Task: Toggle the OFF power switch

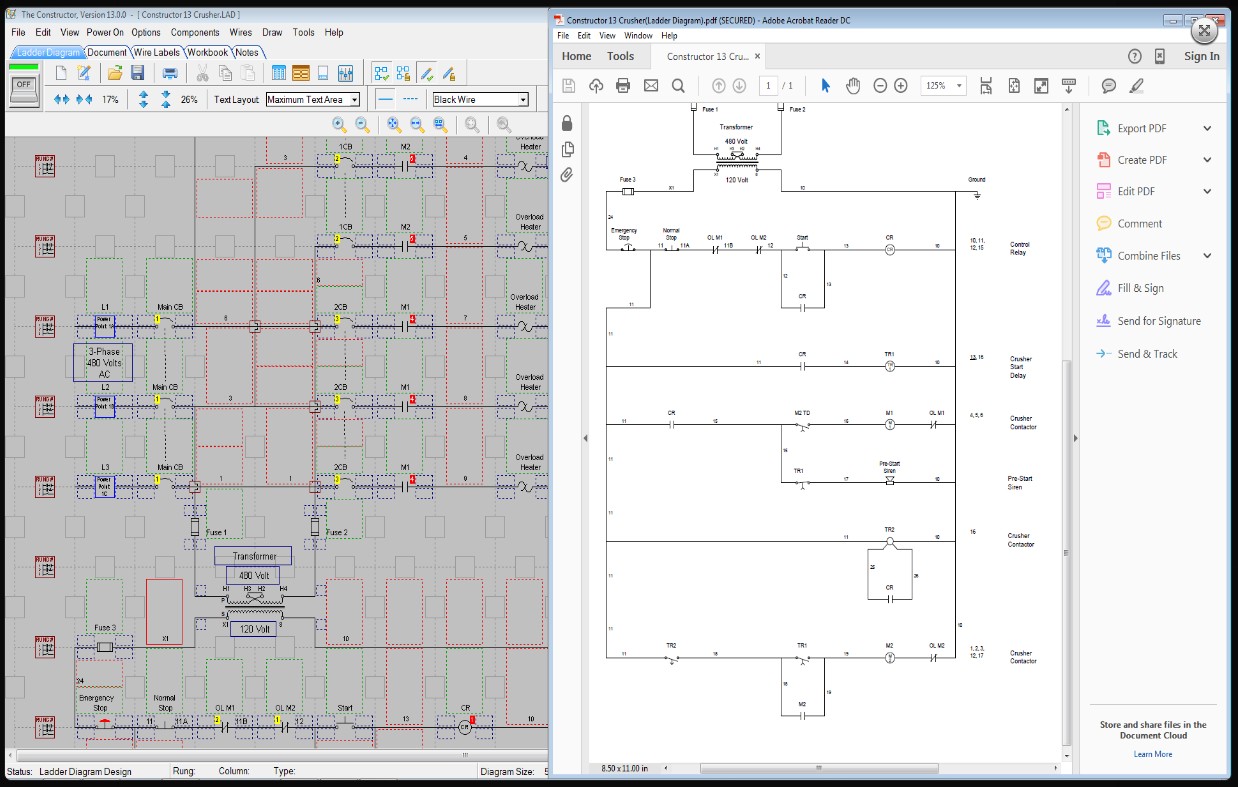Action: click(24, 91)
